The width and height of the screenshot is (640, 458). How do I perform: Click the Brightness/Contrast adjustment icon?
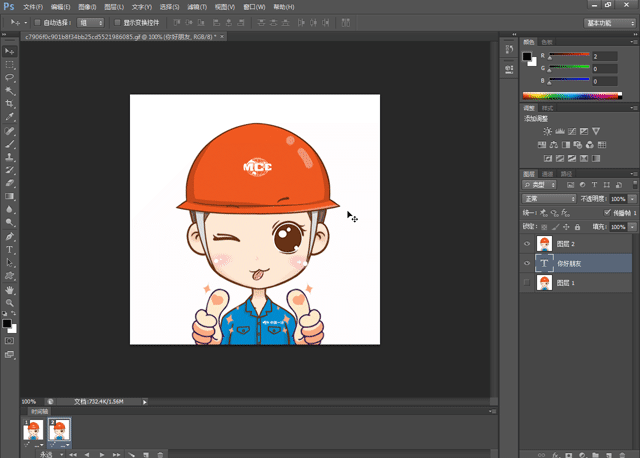(x=547, y=131)
